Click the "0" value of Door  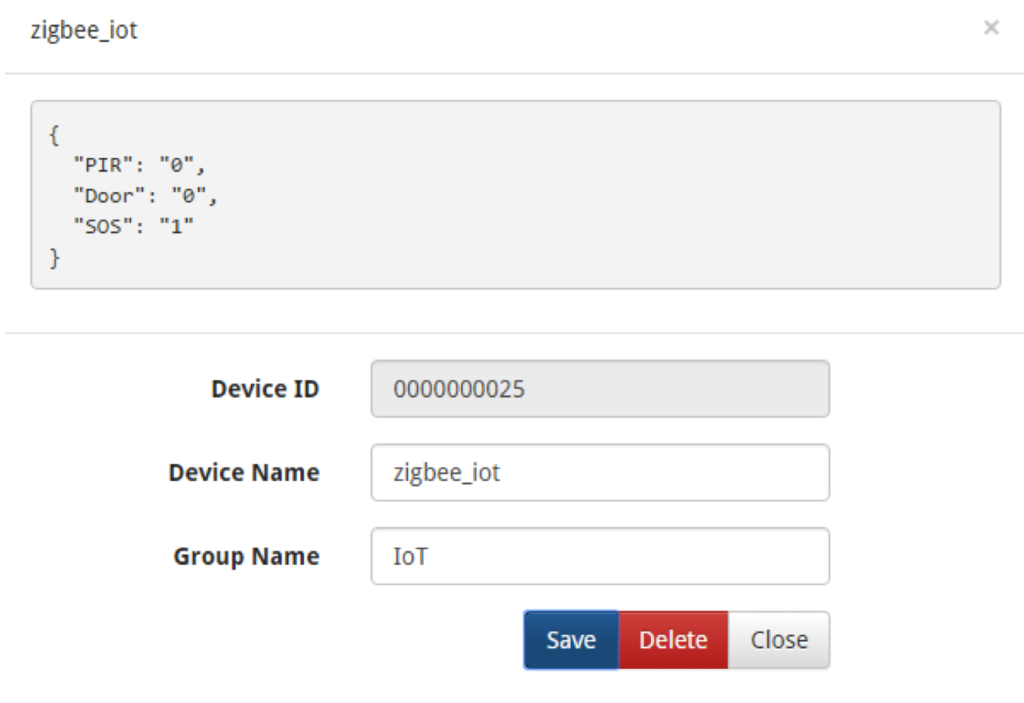click(189, 195)
